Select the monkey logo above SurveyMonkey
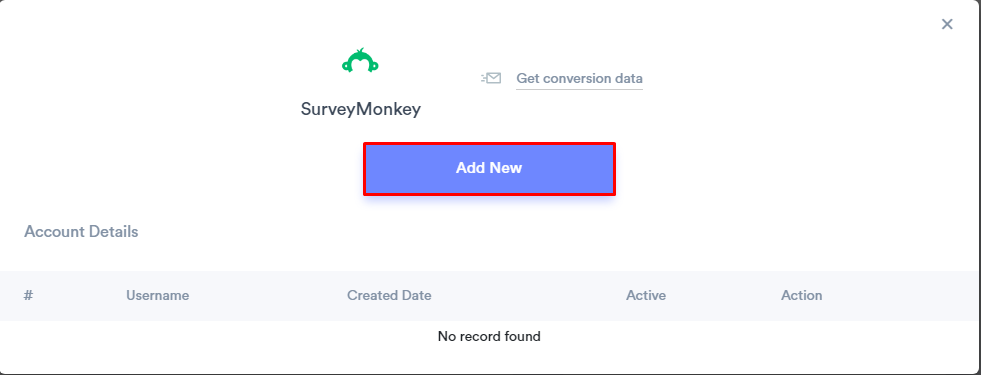 pos(360,60)
